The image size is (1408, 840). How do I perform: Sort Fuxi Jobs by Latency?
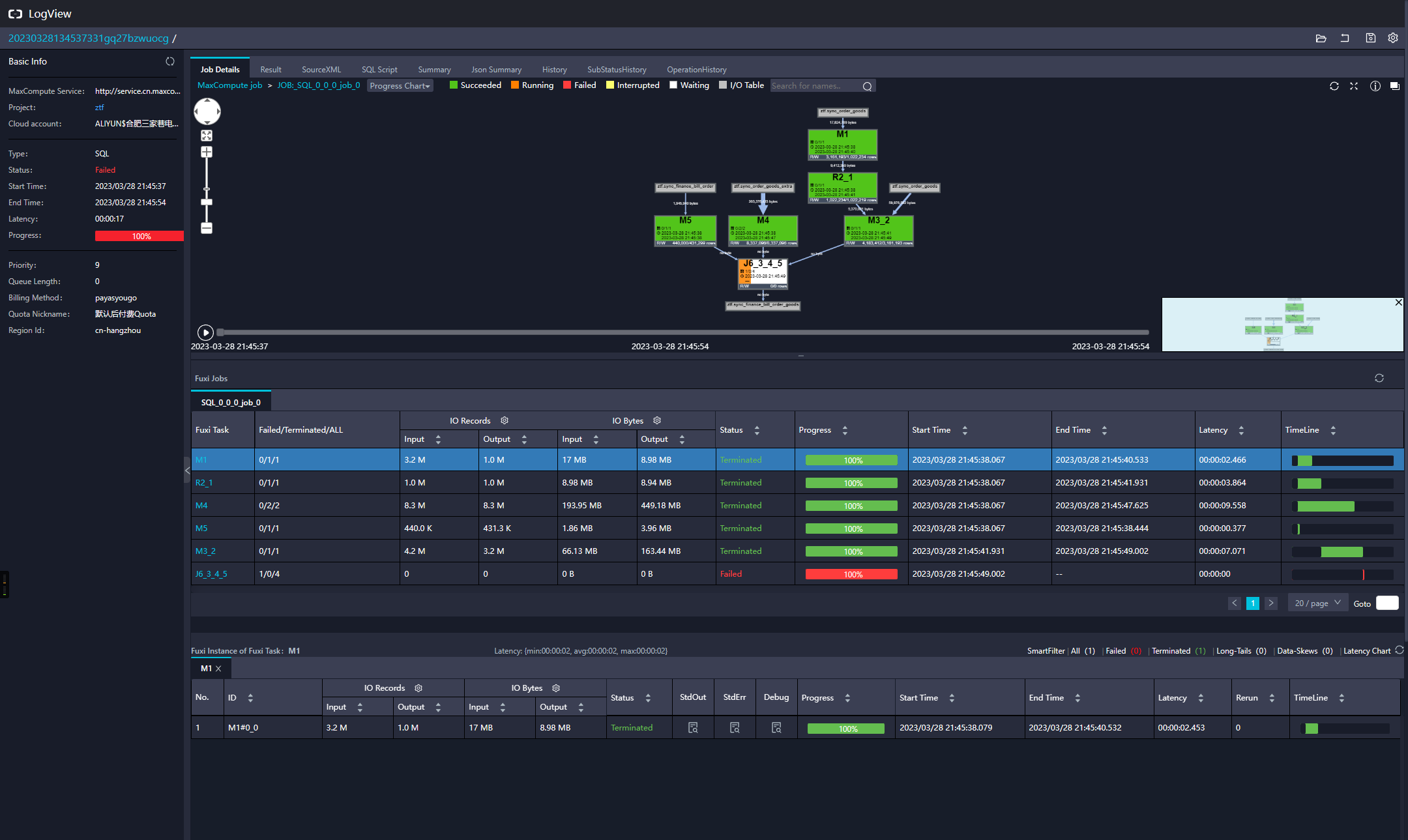coord(1241,430)
